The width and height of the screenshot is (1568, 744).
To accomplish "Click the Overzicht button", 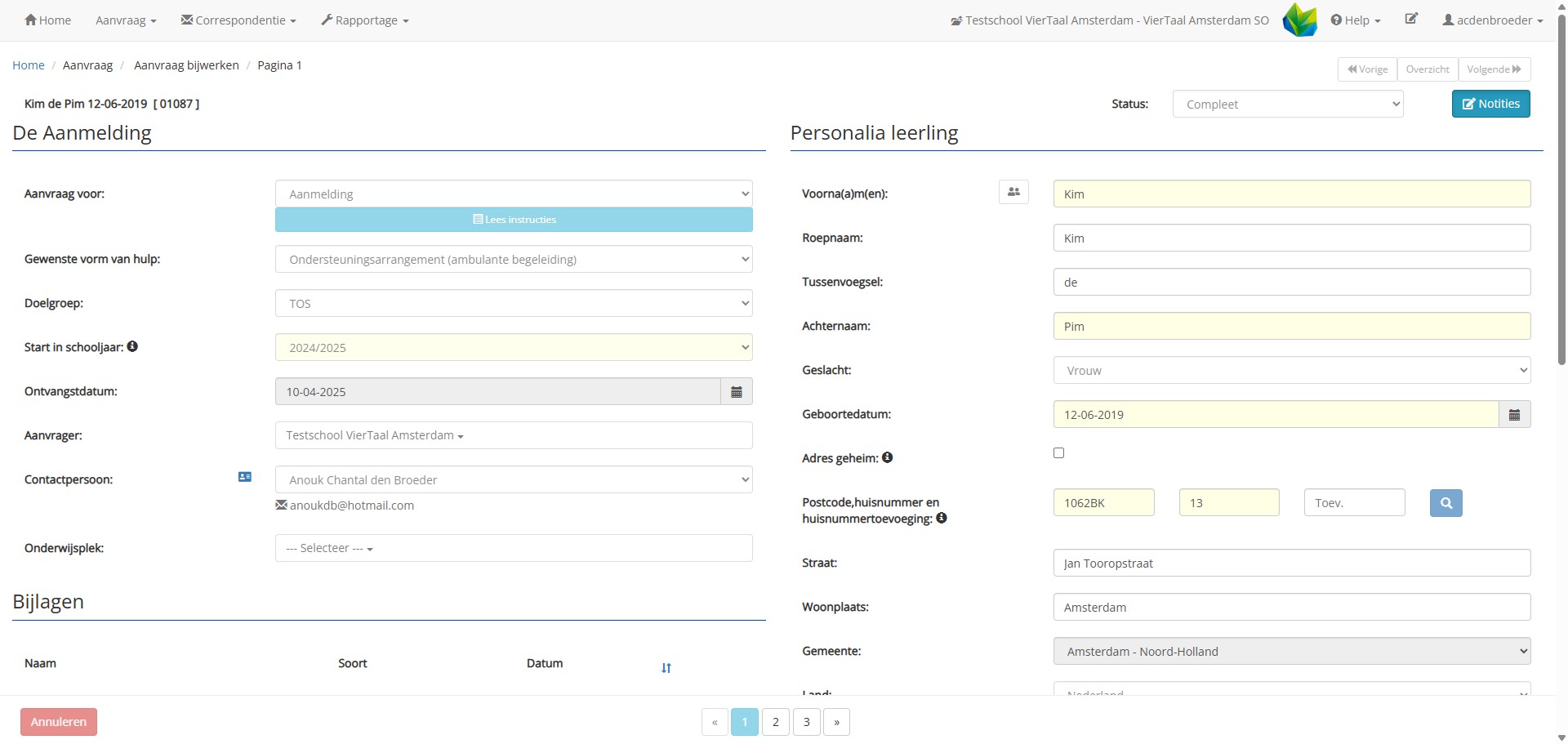I will pos(1428,69).
